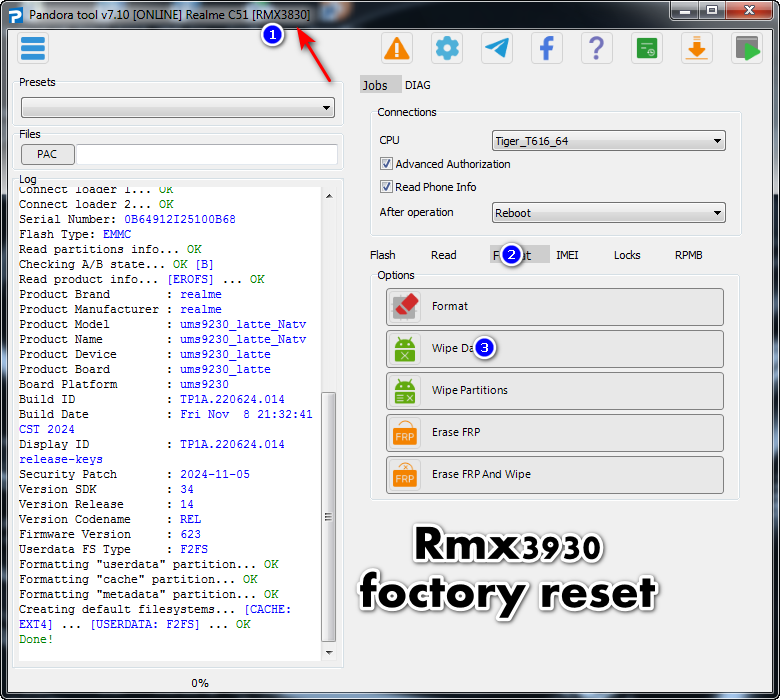Select the RPMB tab
Image resolution: width=780 pixels, height=700 pixels.
[x=688, y=255]
